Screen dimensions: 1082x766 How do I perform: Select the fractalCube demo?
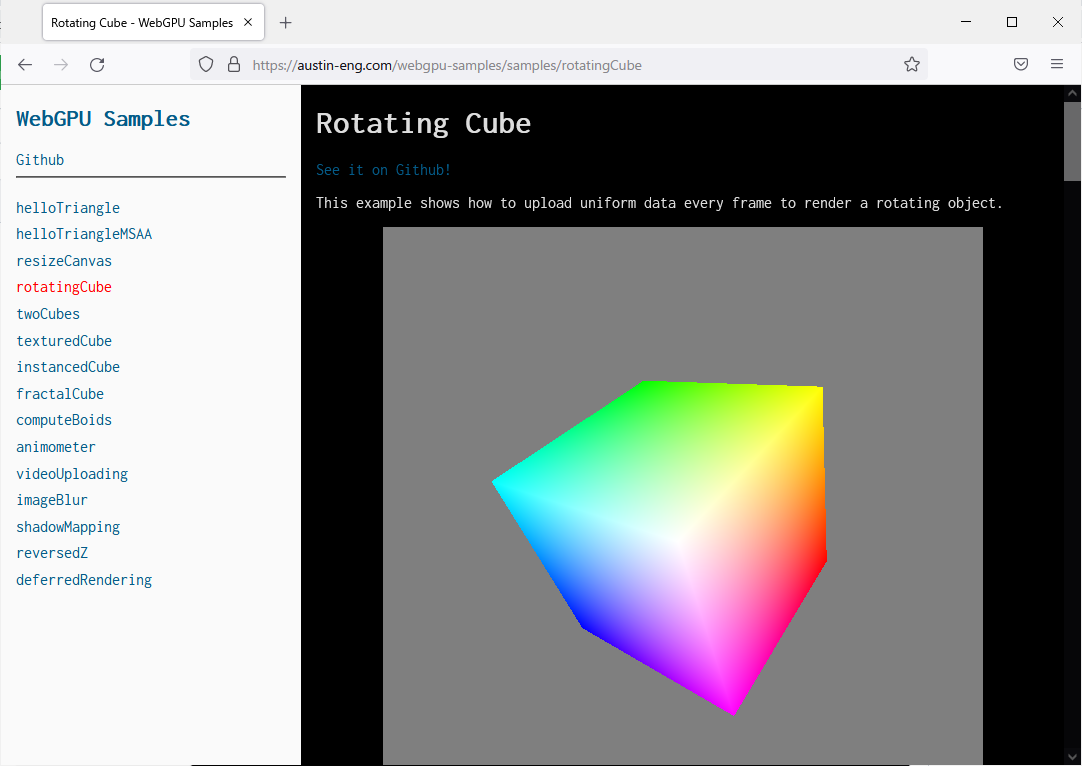(x=60, y=393)
